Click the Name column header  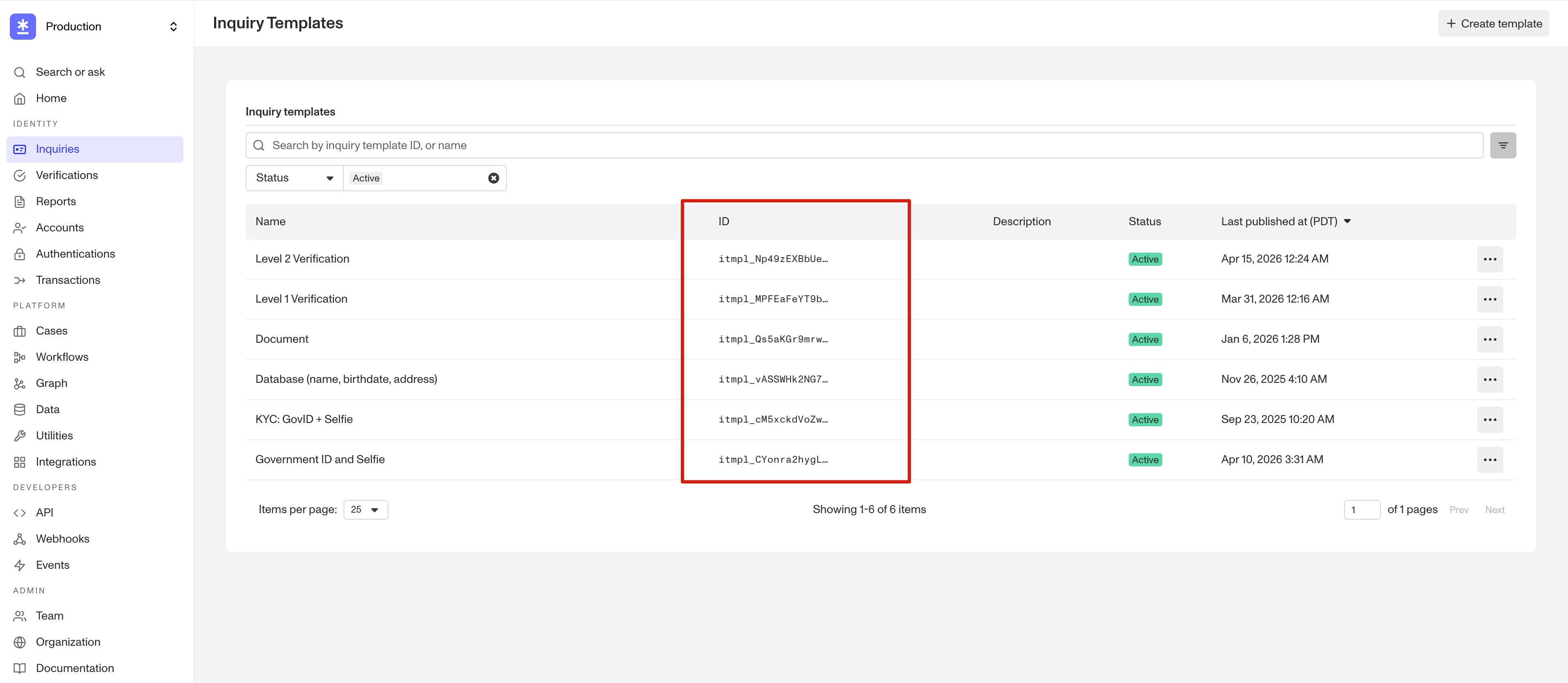270,222
